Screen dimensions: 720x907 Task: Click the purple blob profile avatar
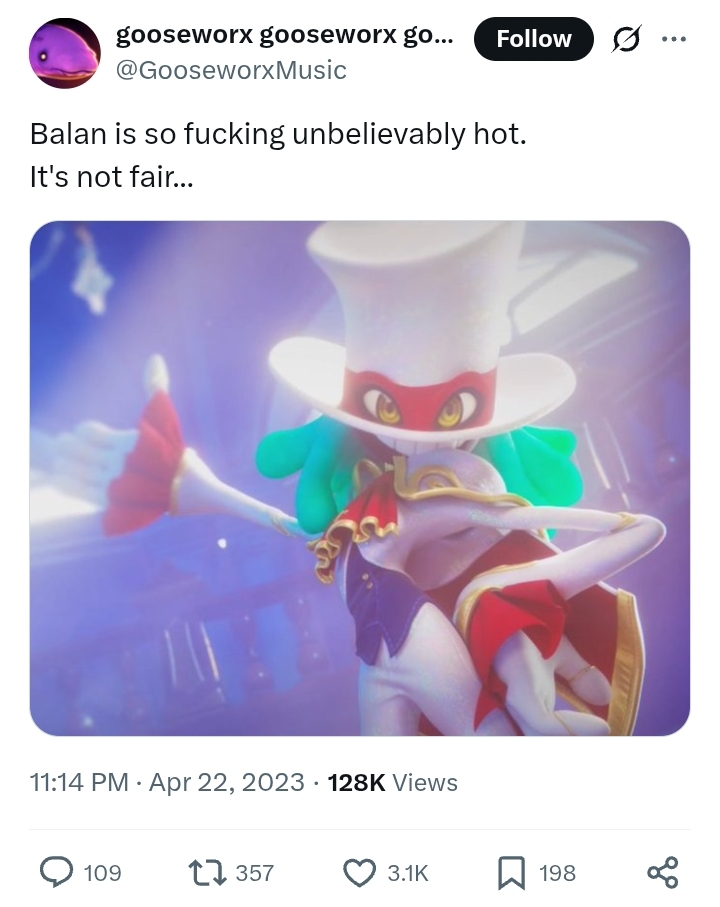coord(65,53)
